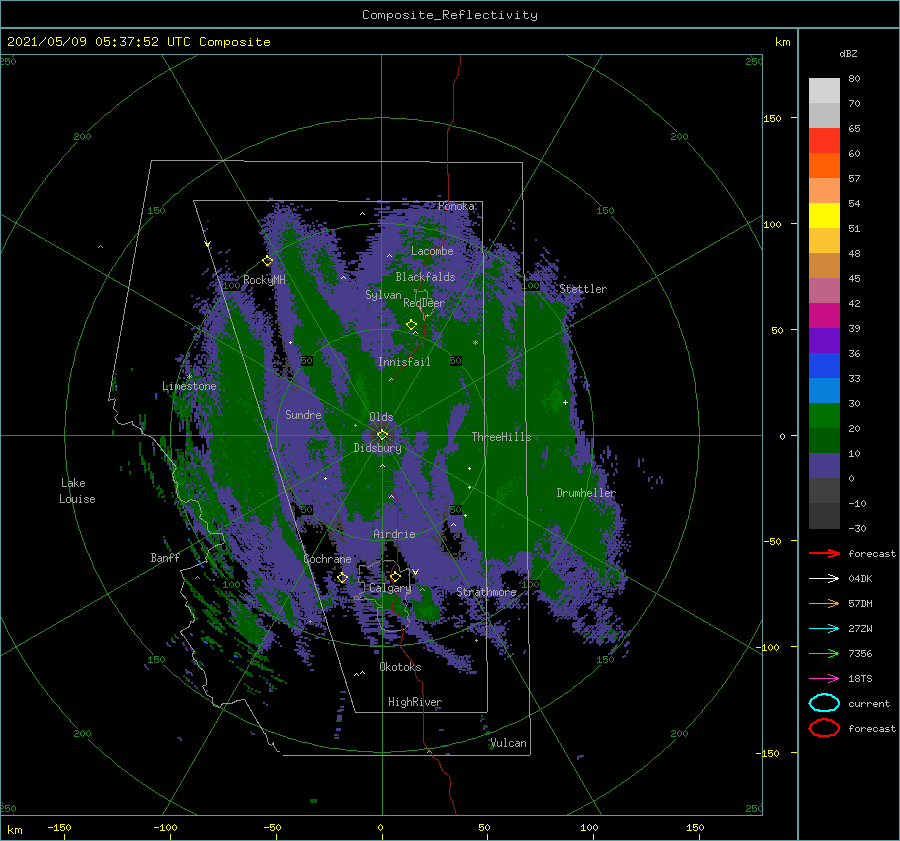Click the Blackfalds map label
The height and width of the screenshot is (841, 900).
tap(425, 277)
